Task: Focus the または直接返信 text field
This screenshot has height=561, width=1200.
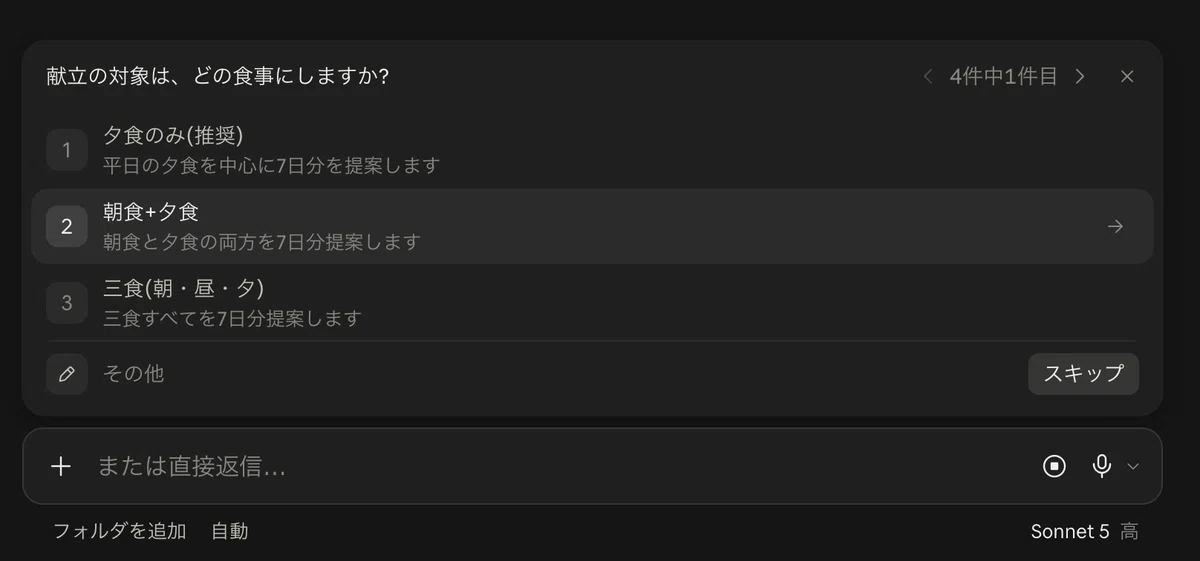Action: click(x=560, y=466)
